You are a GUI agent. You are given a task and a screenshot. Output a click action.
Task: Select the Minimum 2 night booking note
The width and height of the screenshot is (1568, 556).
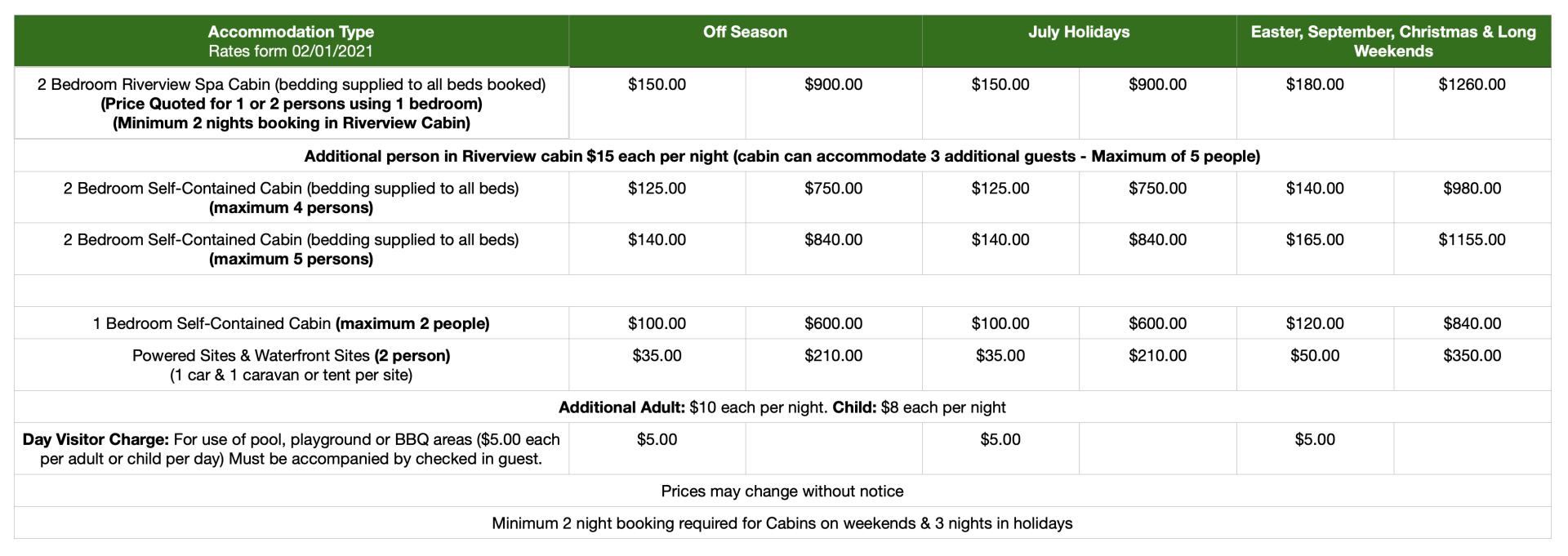coord(782,523)
